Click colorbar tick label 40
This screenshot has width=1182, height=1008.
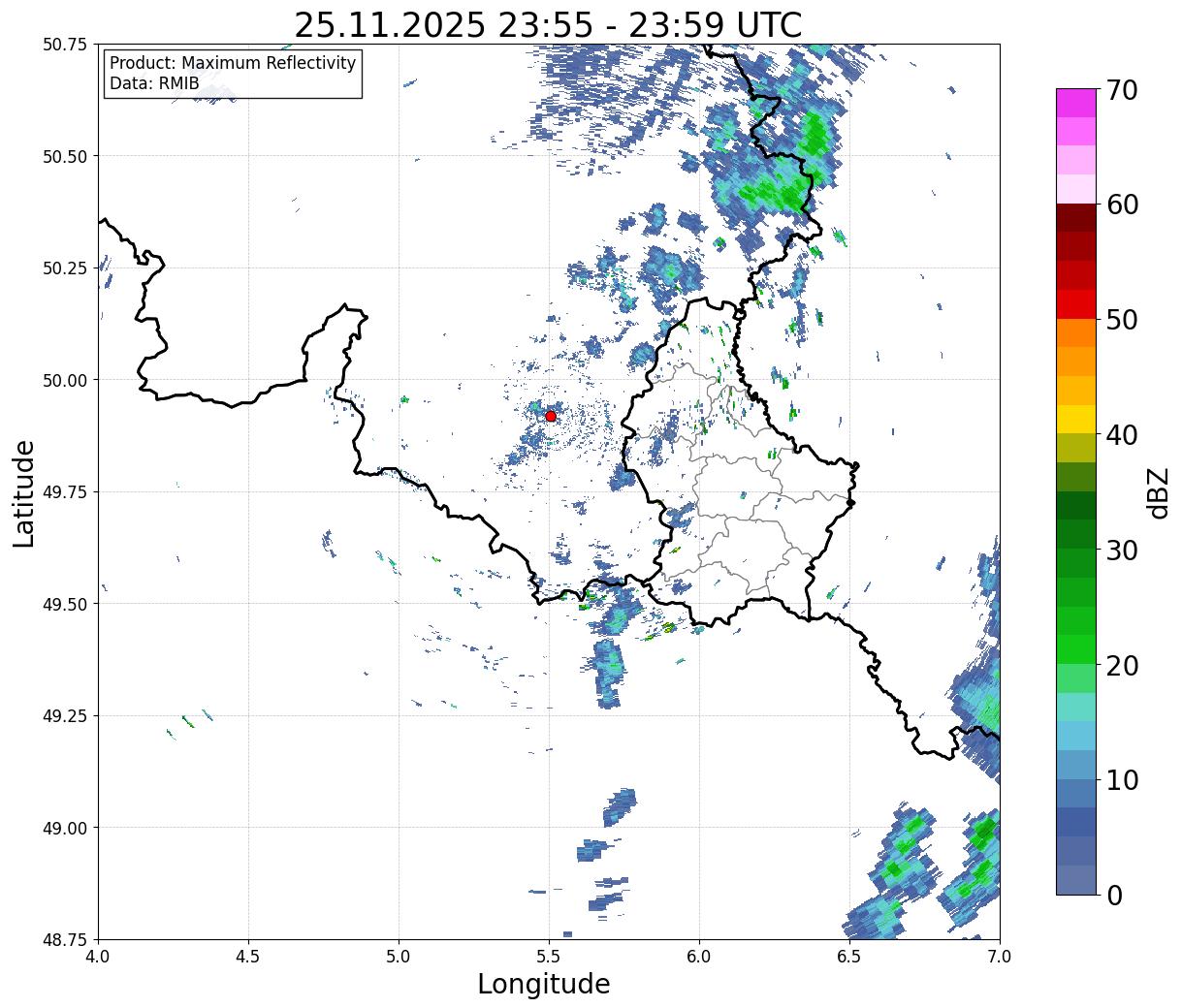click(x=1122, y=434)
